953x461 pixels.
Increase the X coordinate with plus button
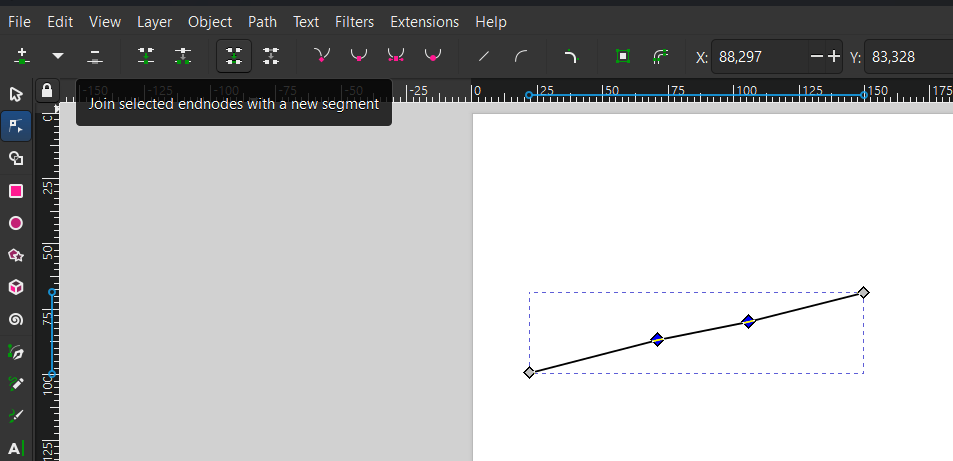click(x=834, y=57)
